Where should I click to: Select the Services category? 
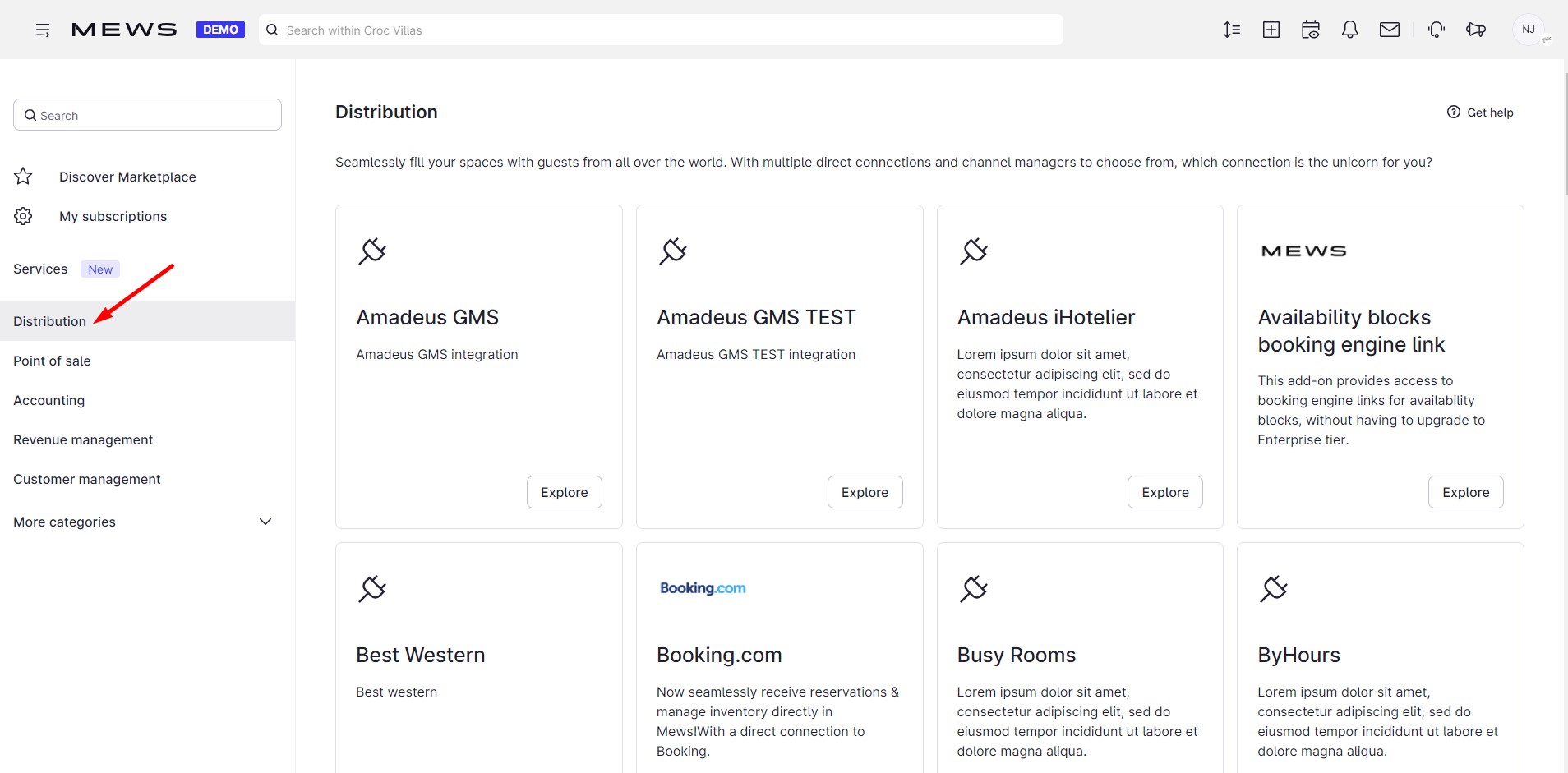click(x=40, y=269)
